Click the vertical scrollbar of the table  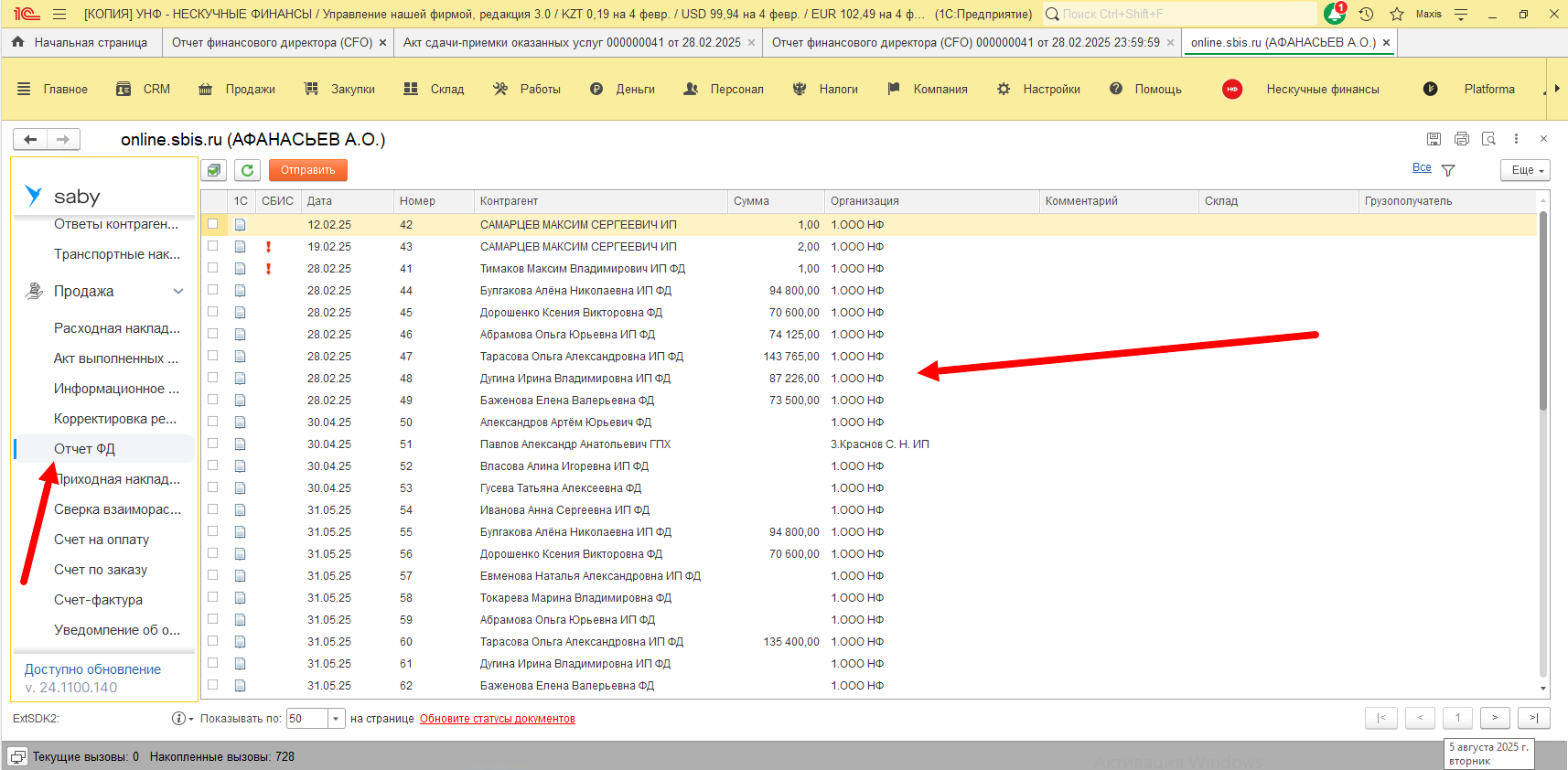(1543, 311)
